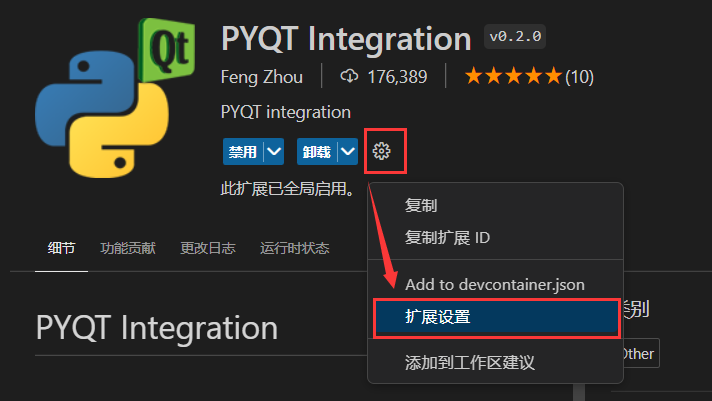
Task: Switch to the 功能贡献 tab
Action: (x=128, y=248)
